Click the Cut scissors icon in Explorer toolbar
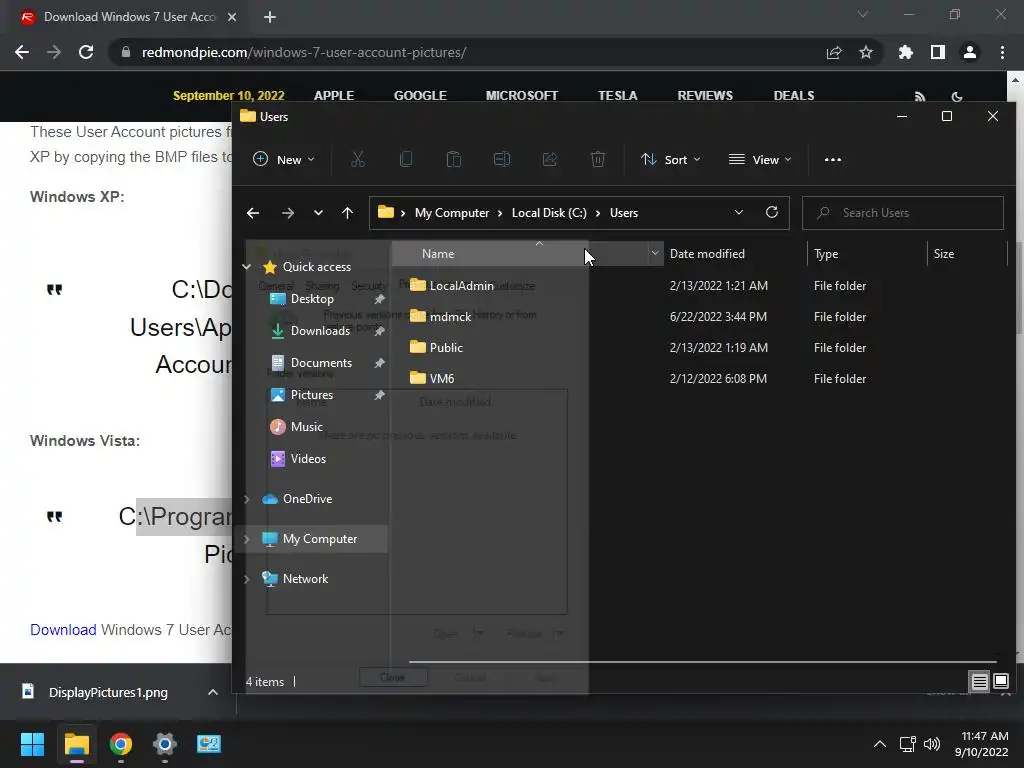This screenshot has width=1024, height=768. [357, 159]
